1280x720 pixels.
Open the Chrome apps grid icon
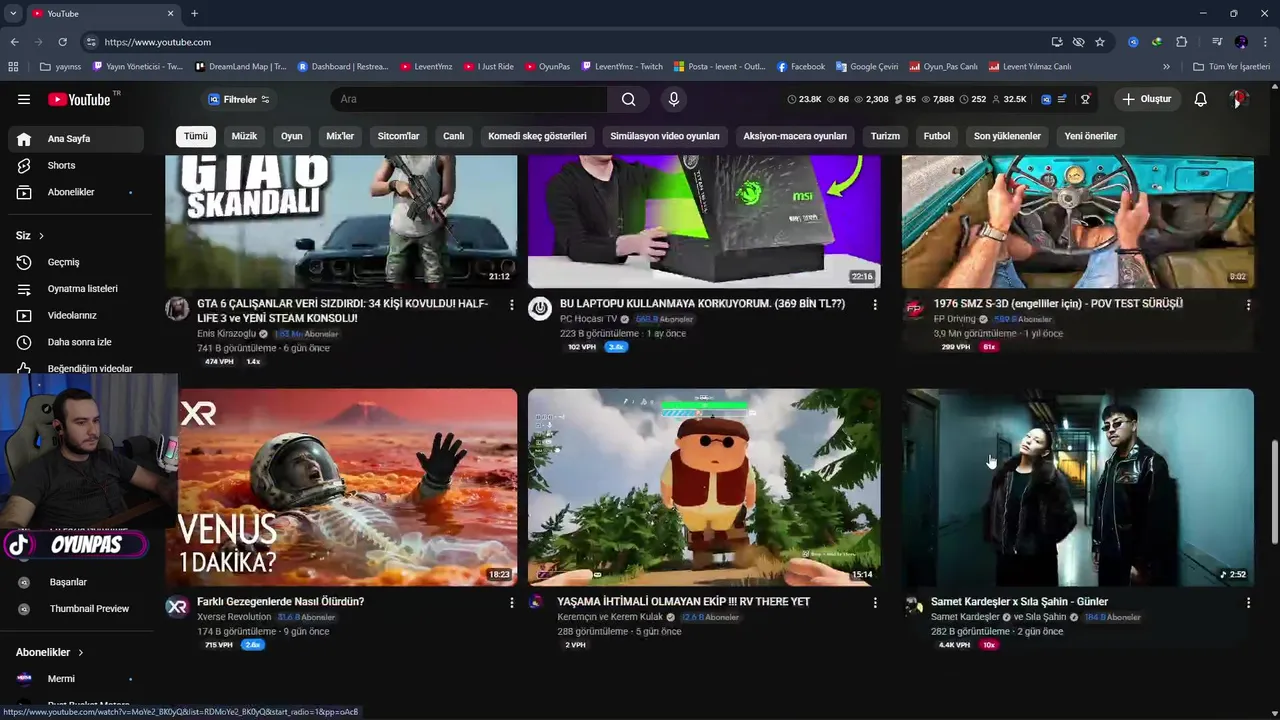click(13, 67)
